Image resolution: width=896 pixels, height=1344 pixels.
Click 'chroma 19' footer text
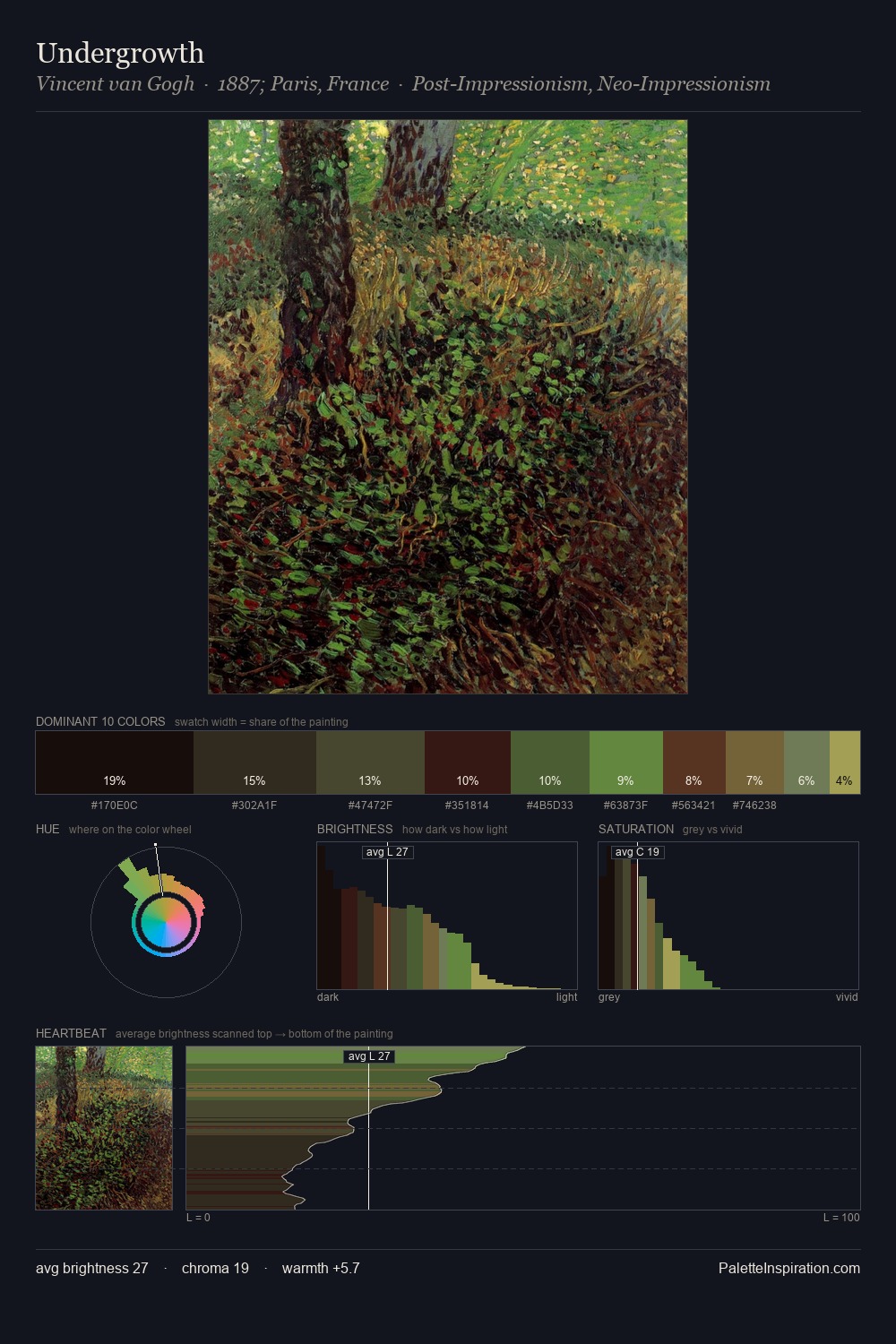click(215, 1268)
